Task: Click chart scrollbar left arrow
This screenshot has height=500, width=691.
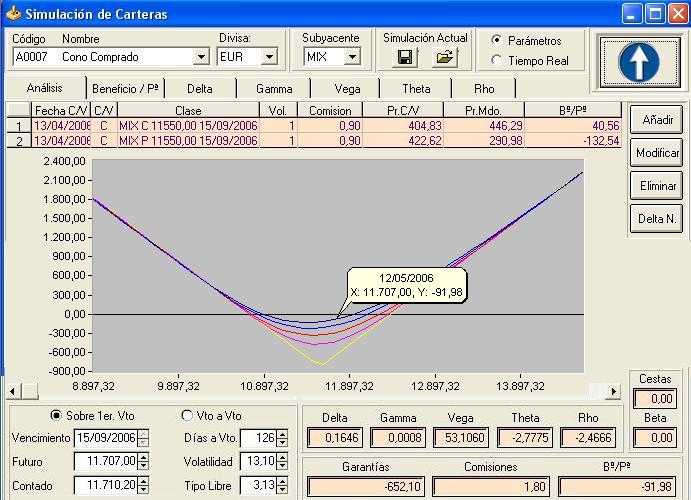Action: point(13,391)
